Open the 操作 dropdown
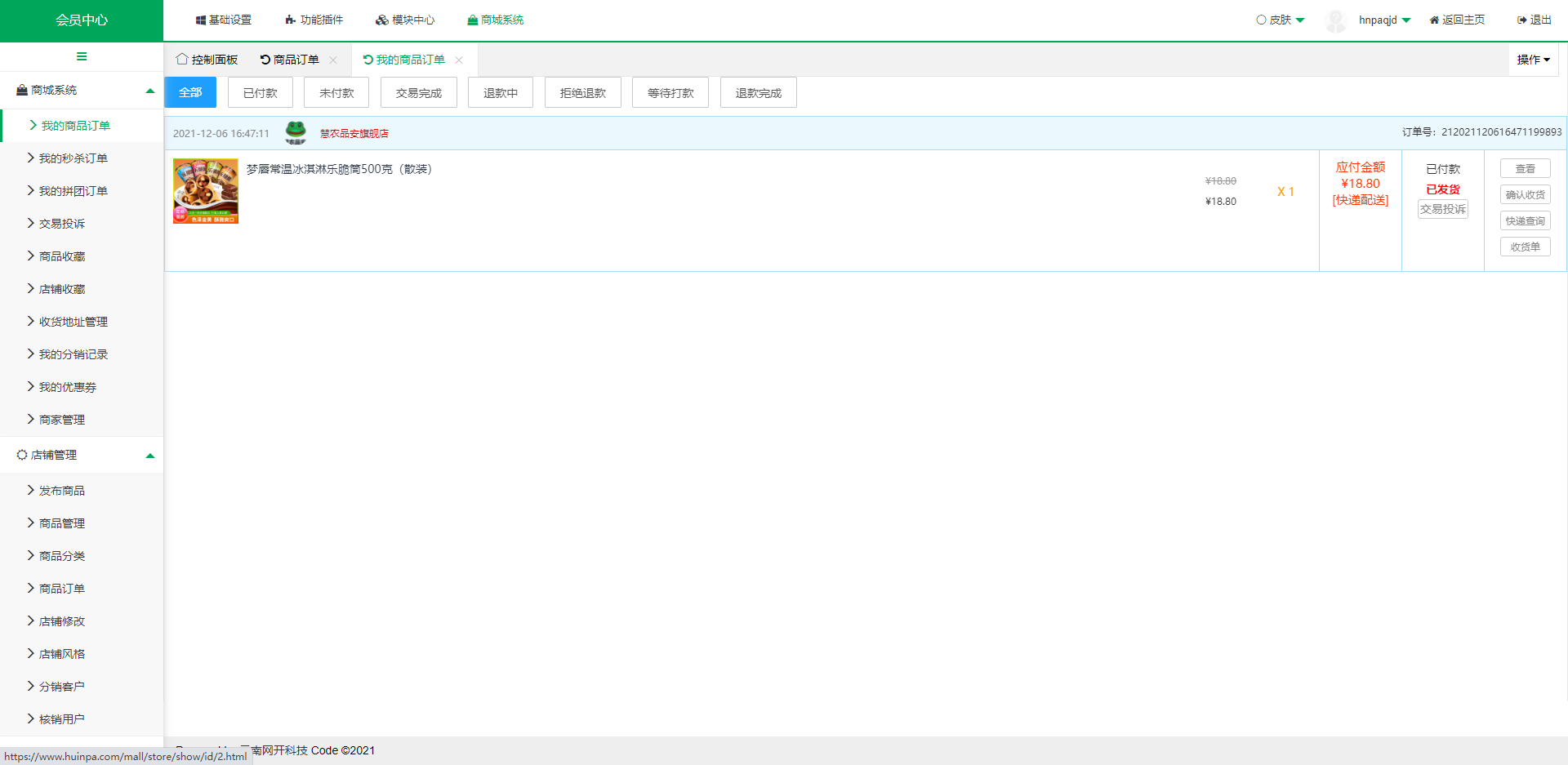Viewport: 1568px width, 765px height. coord(1533,60)
